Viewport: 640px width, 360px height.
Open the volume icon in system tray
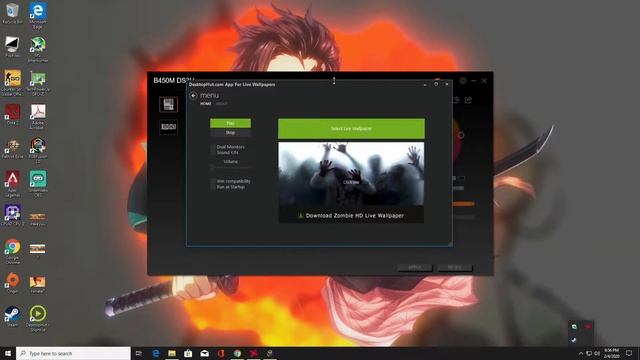tap(597, 353)
